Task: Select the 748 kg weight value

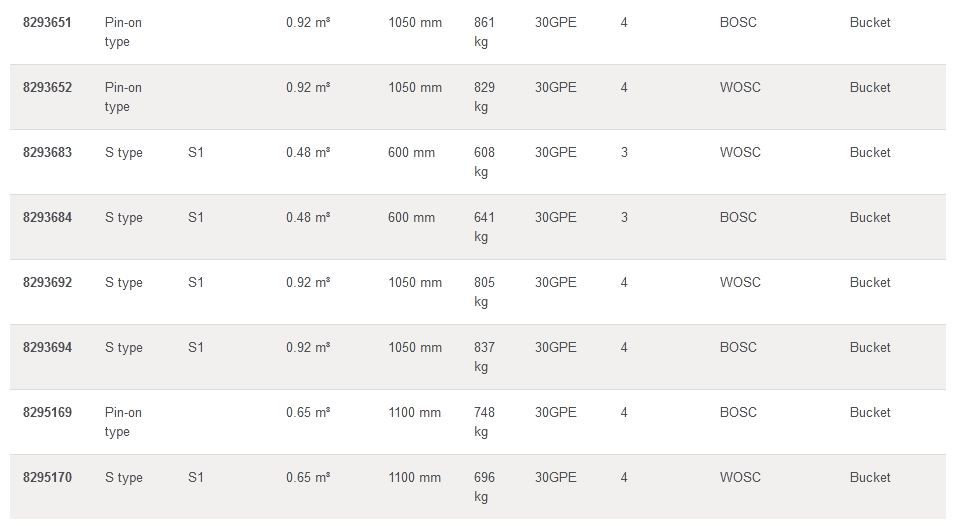Action: pyautogui.click(x=484, y=422)
